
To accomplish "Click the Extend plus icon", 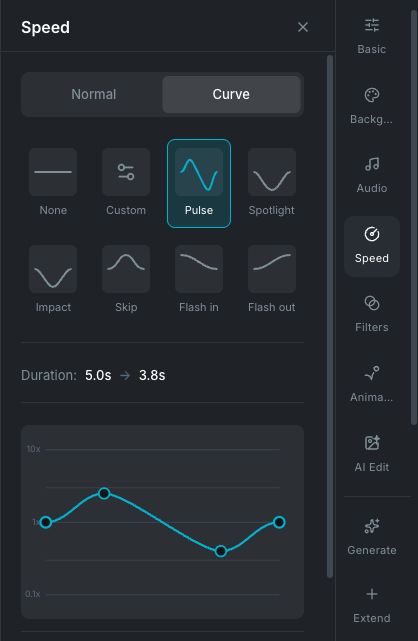I will [372, 594].
